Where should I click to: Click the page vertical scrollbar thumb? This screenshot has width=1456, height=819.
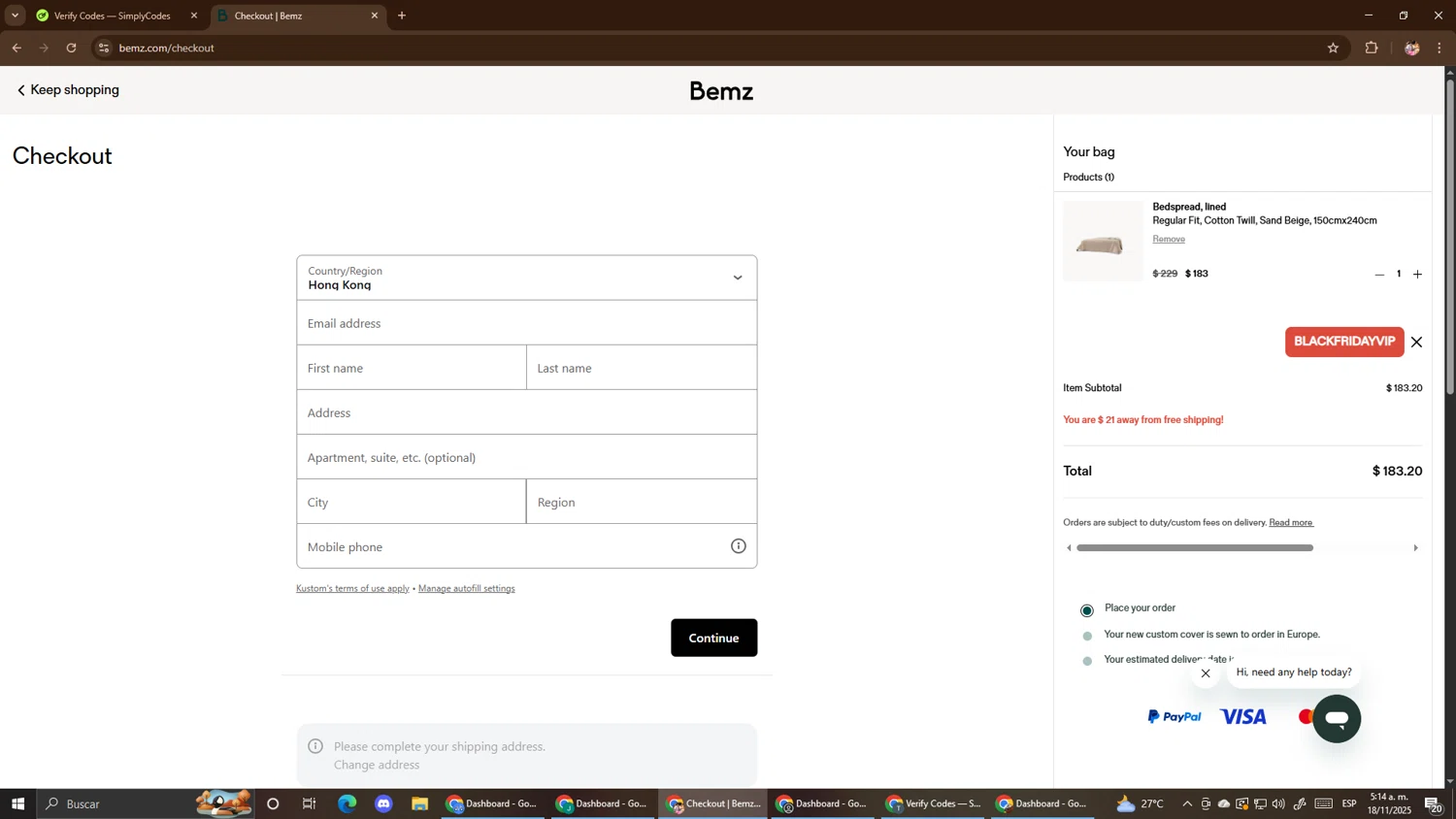(x=1450, y=236)
